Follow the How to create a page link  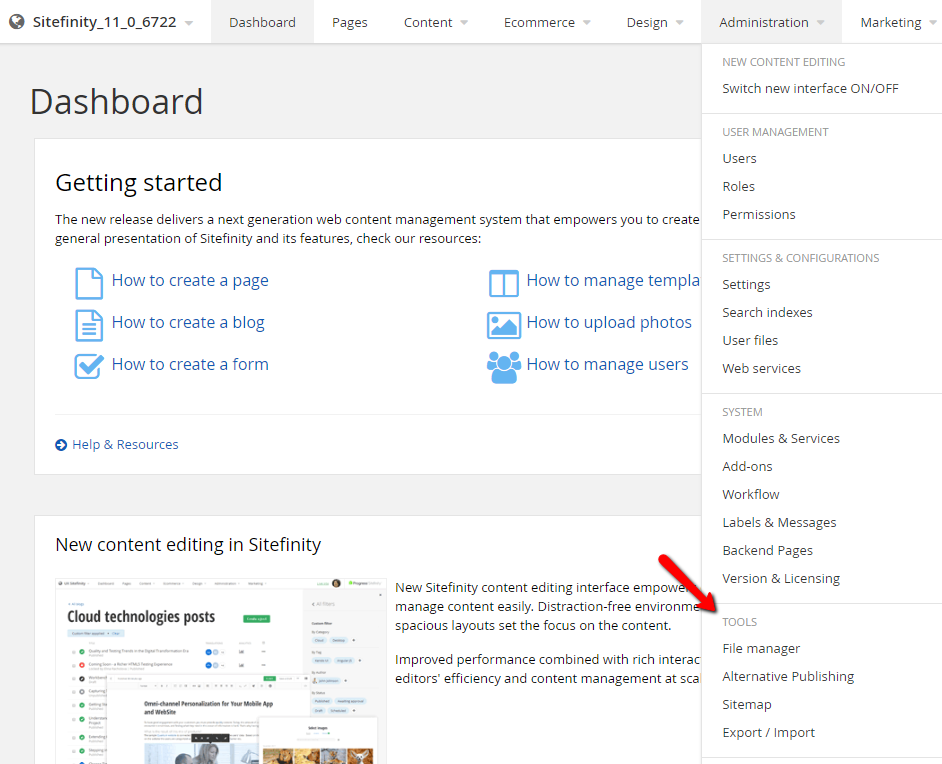[x=190, y=280]
